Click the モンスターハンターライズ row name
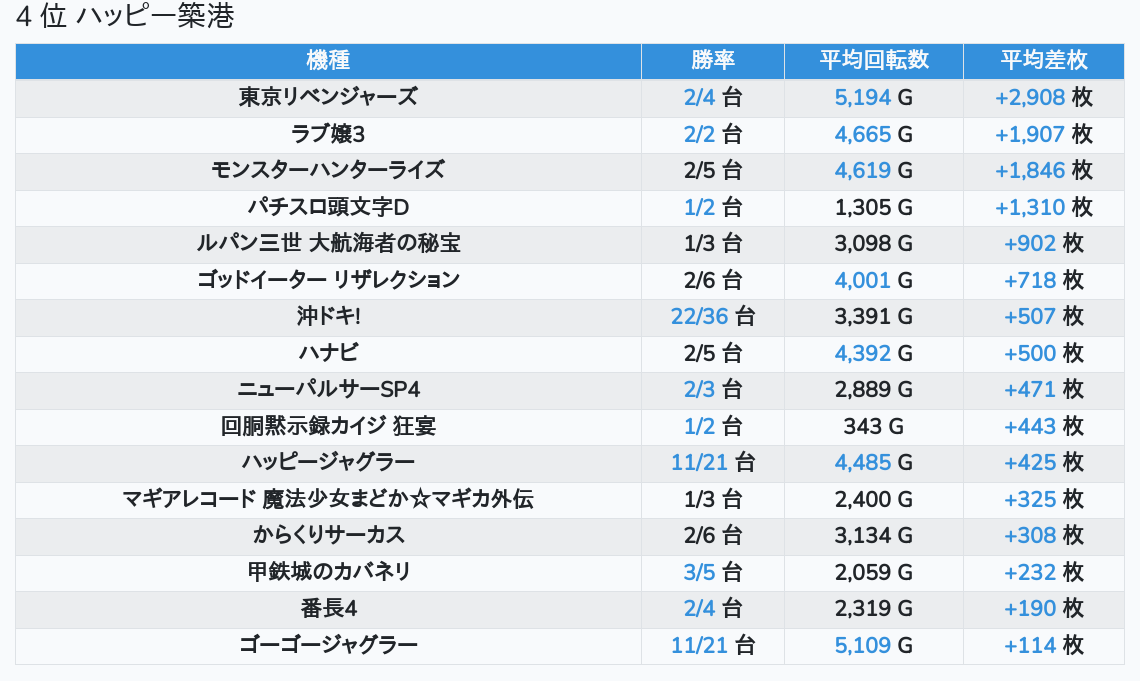The height and width of the screenshot is (681, 1140). pos(328,170)
